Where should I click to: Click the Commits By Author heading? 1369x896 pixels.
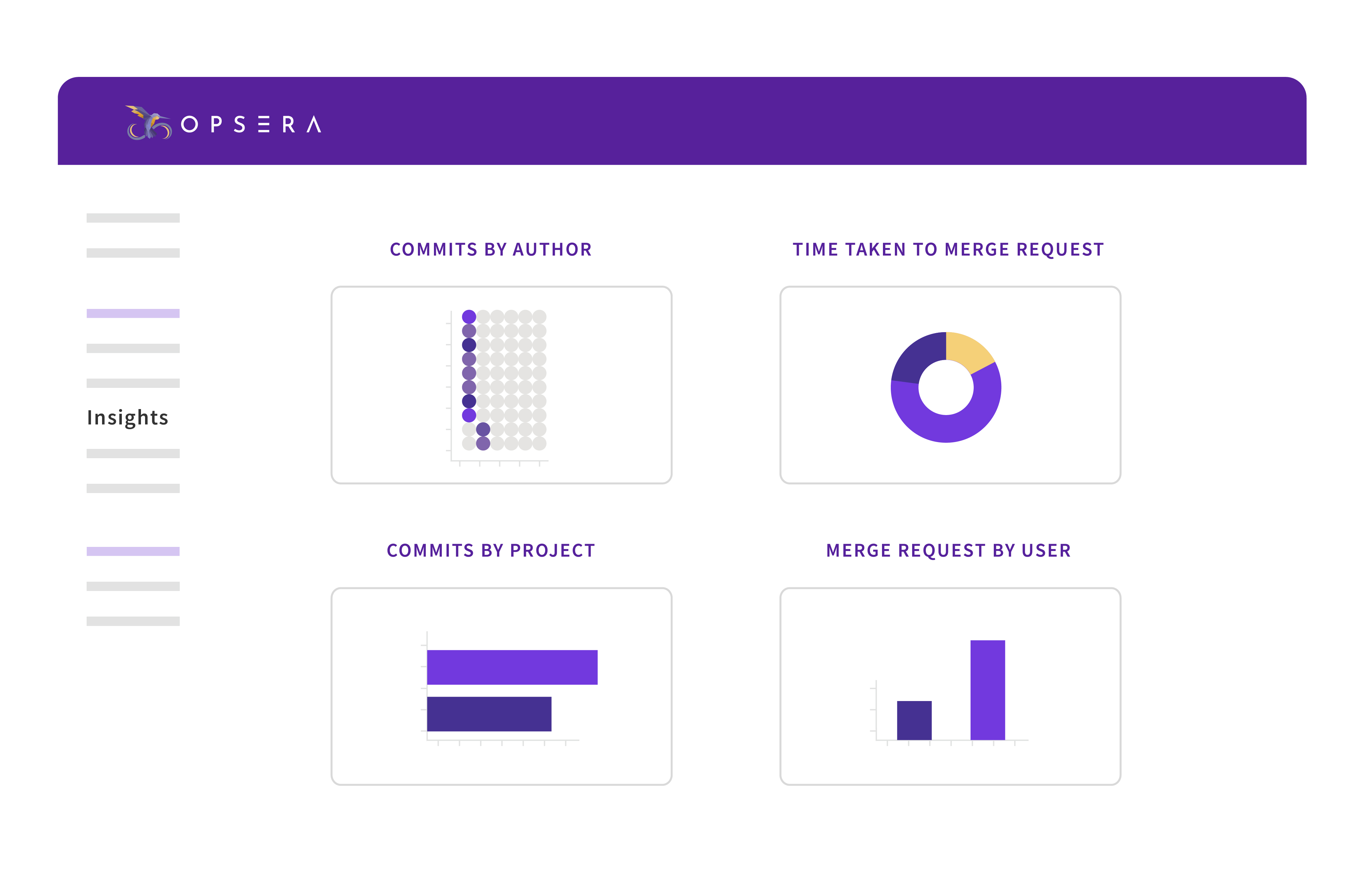(x=491, y=250)
